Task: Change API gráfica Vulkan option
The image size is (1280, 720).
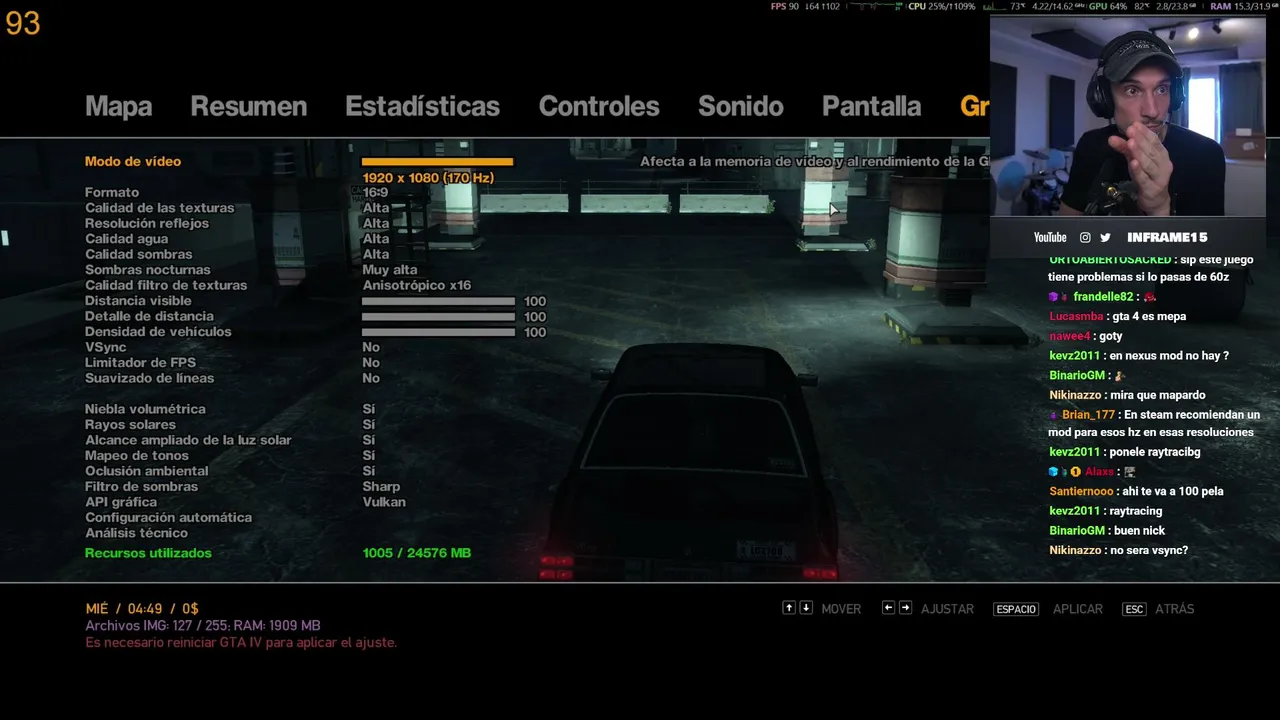Action: [384, 502]
